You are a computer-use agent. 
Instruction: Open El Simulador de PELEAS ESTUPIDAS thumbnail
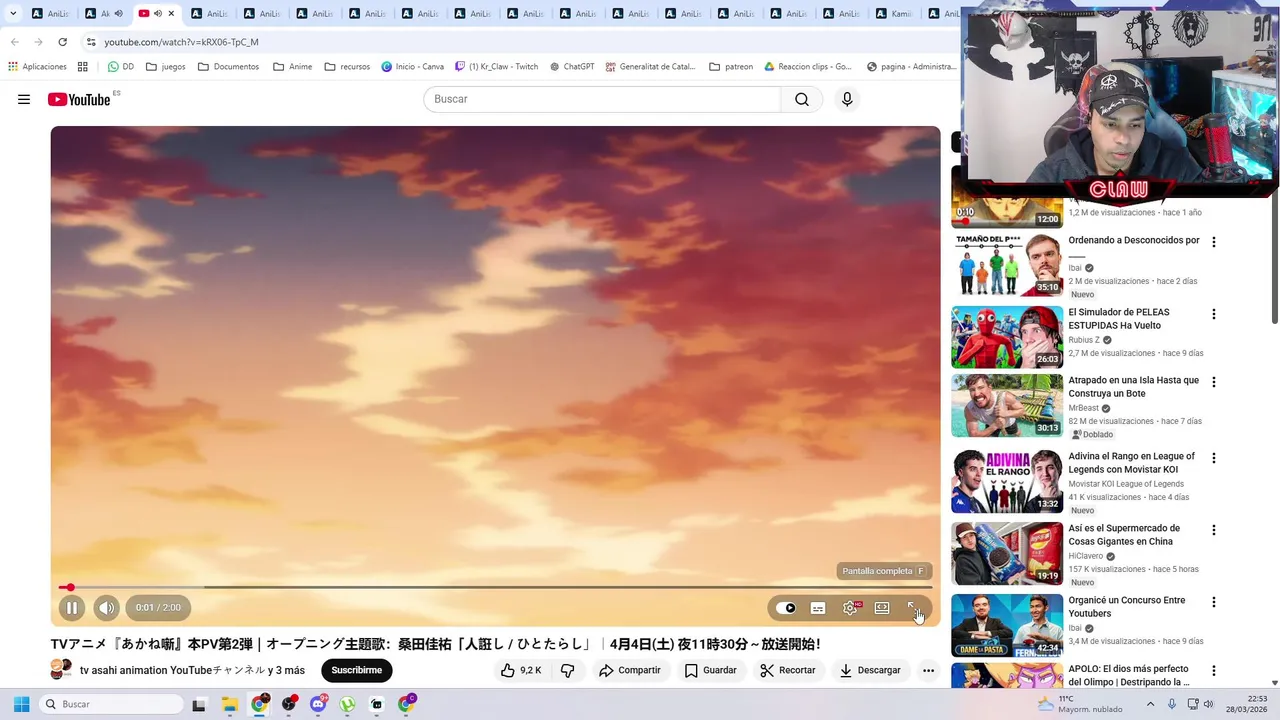click(x=1007, y=337)
